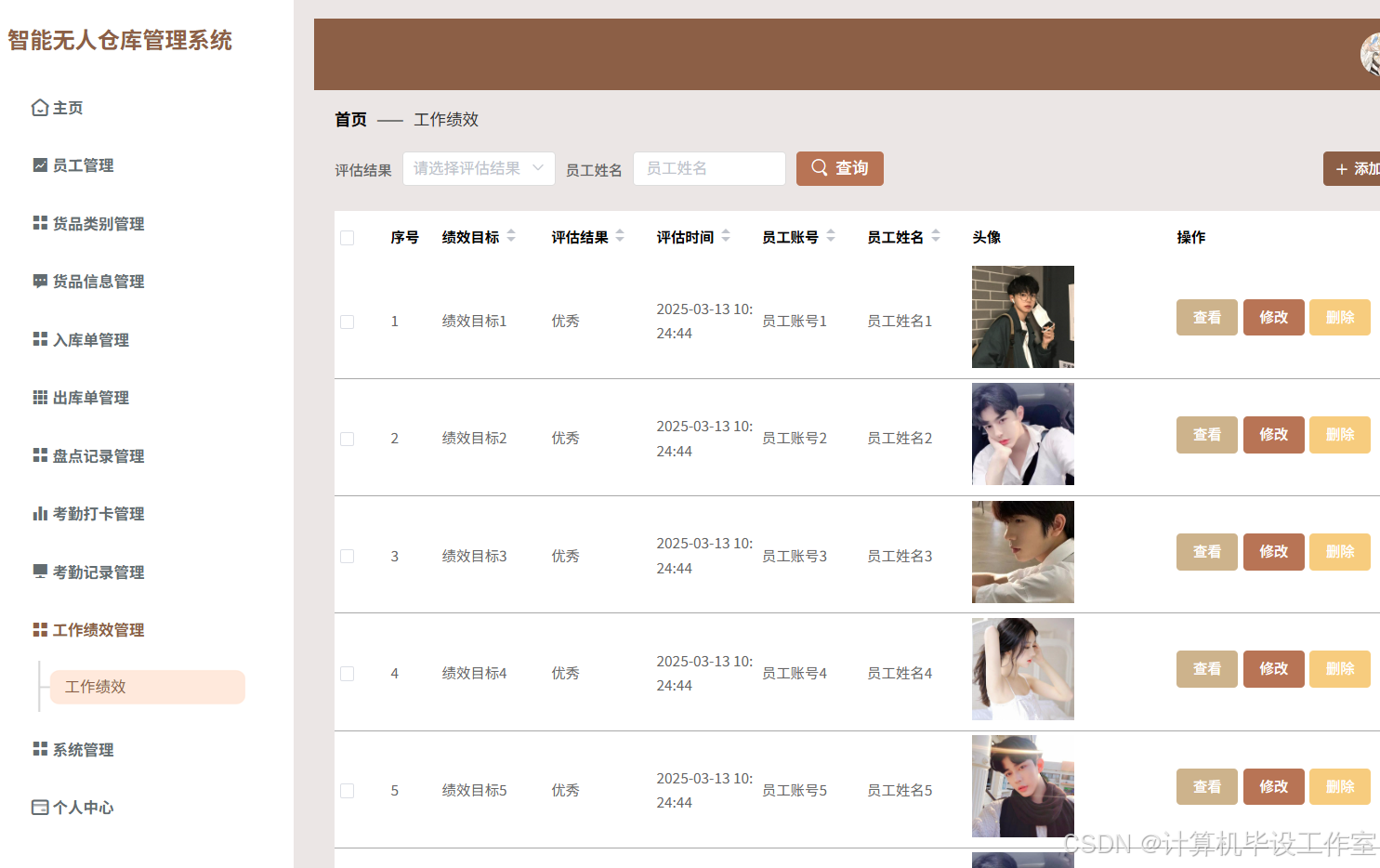
Task: Check the box for row 绩效目标3
Action: coord(348,556)
